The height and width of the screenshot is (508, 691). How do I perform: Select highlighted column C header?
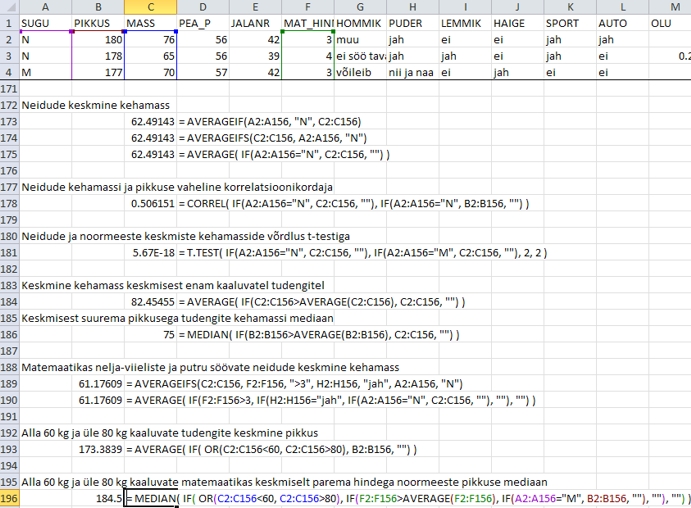(x=151, y=7)
